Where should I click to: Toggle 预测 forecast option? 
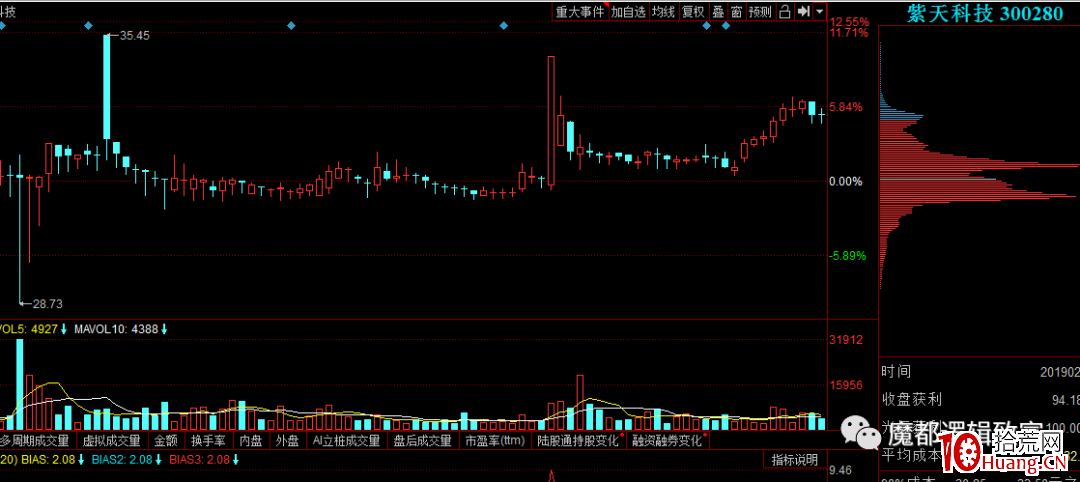[x=760, y=11]
